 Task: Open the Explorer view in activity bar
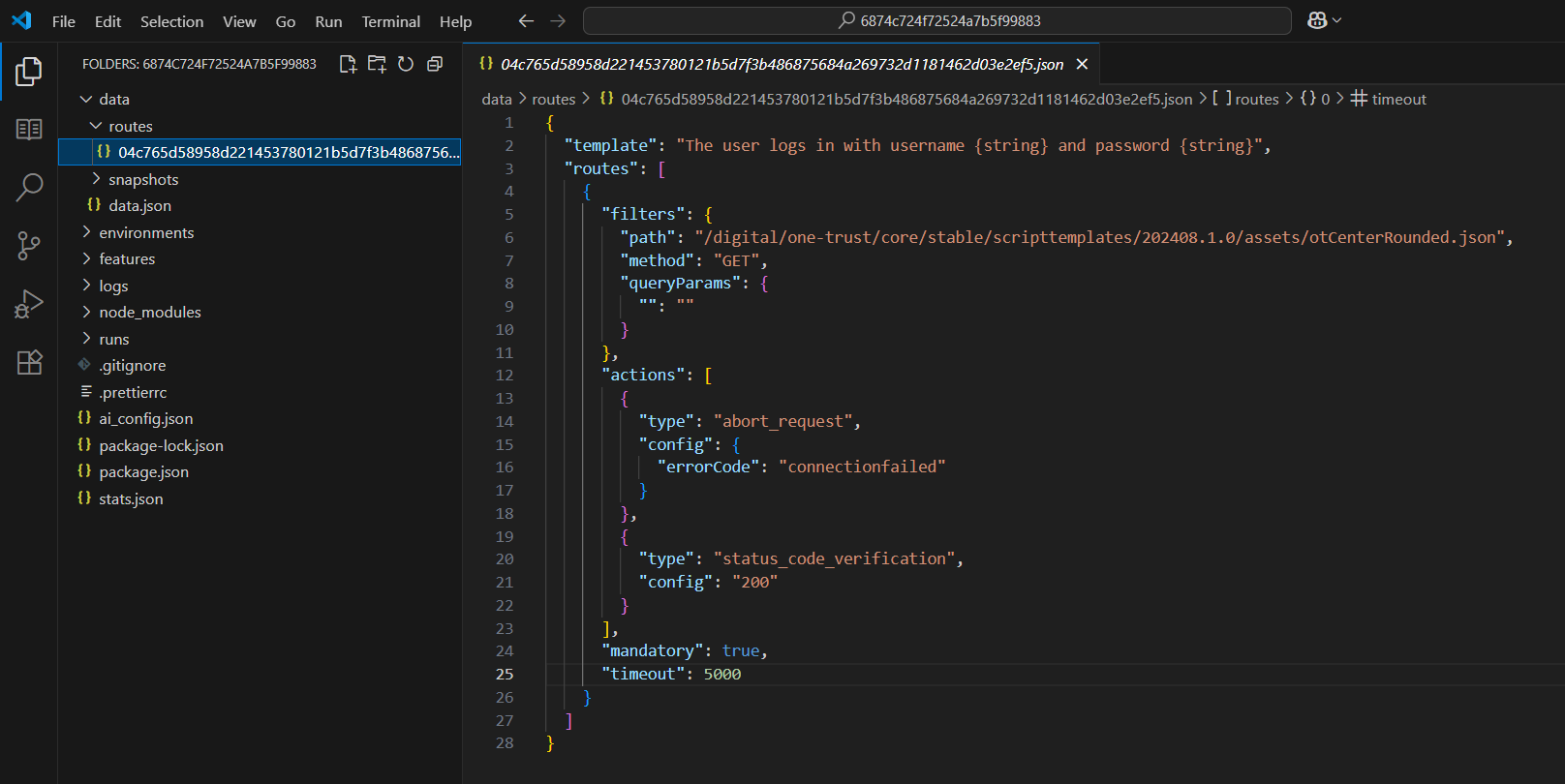(x=29, y=71)
